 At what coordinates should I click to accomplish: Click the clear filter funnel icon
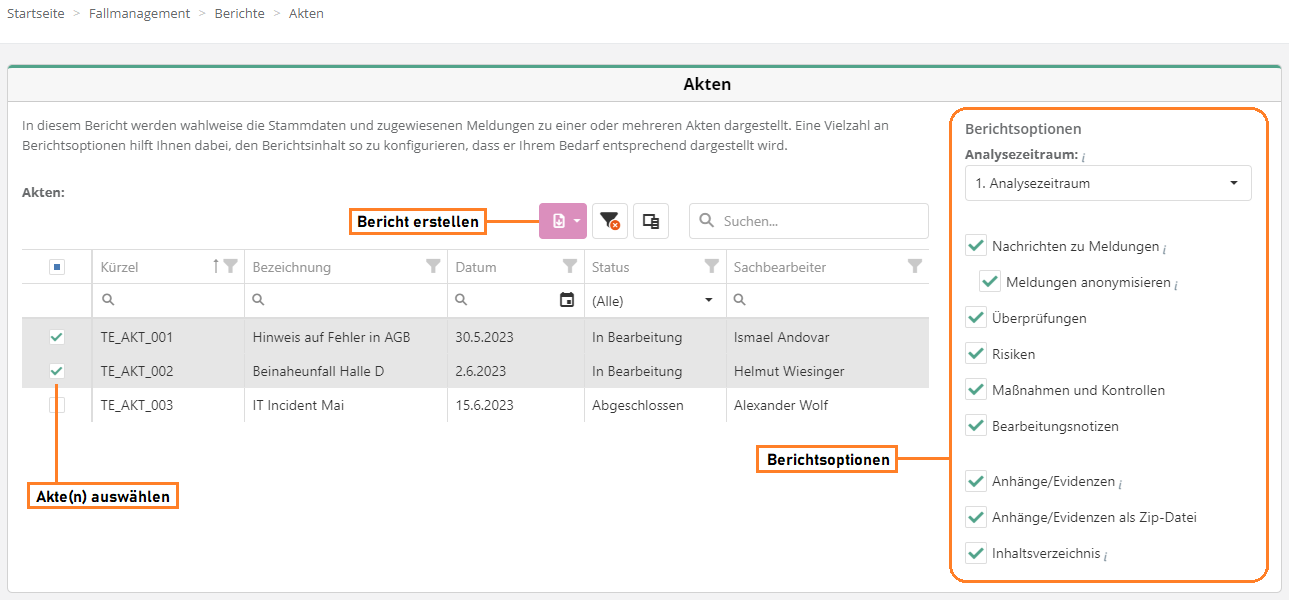point(609,221)
